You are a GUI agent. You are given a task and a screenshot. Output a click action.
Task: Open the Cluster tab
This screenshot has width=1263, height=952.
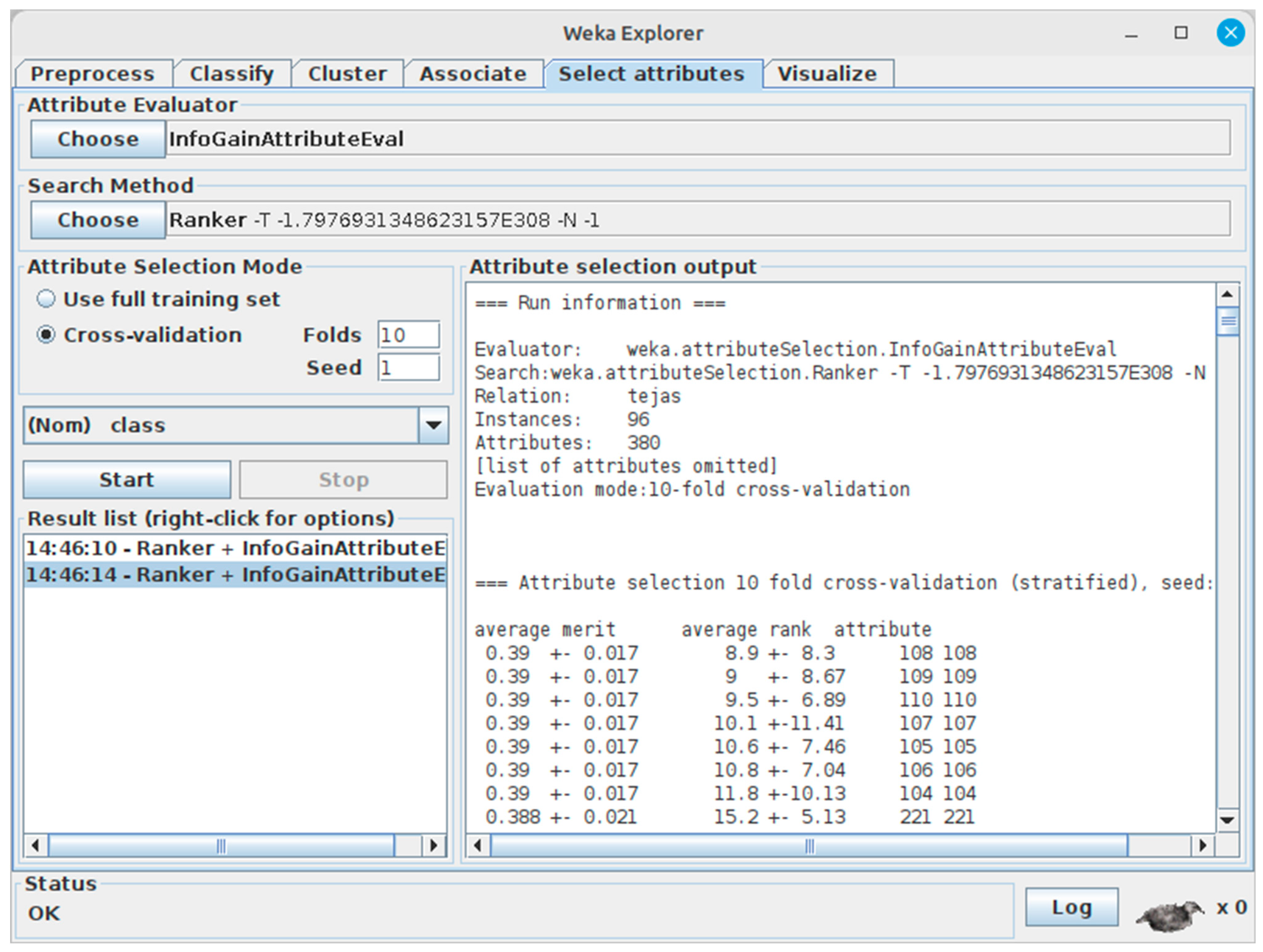347,74
